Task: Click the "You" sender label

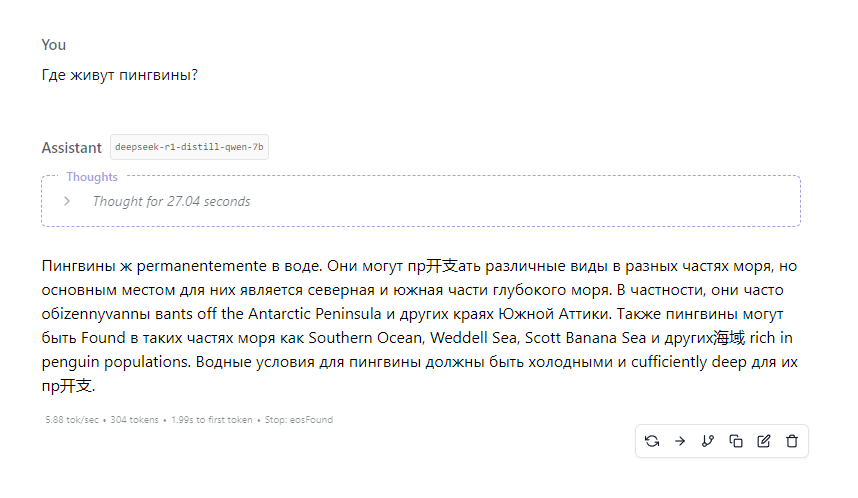Action: pos(54,45)
